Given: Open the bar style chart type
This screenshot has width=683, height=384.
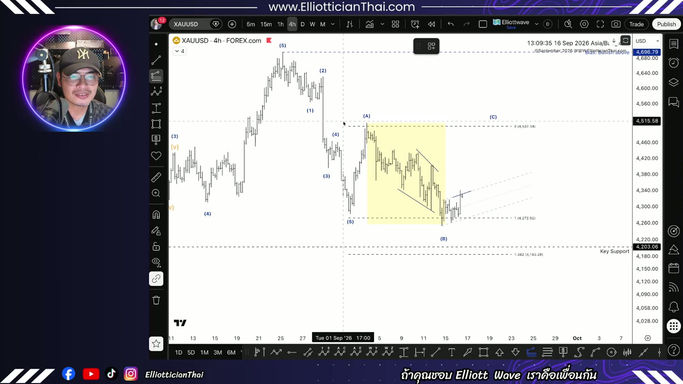Looking at the screenshot, I should (x=349, y=24).
